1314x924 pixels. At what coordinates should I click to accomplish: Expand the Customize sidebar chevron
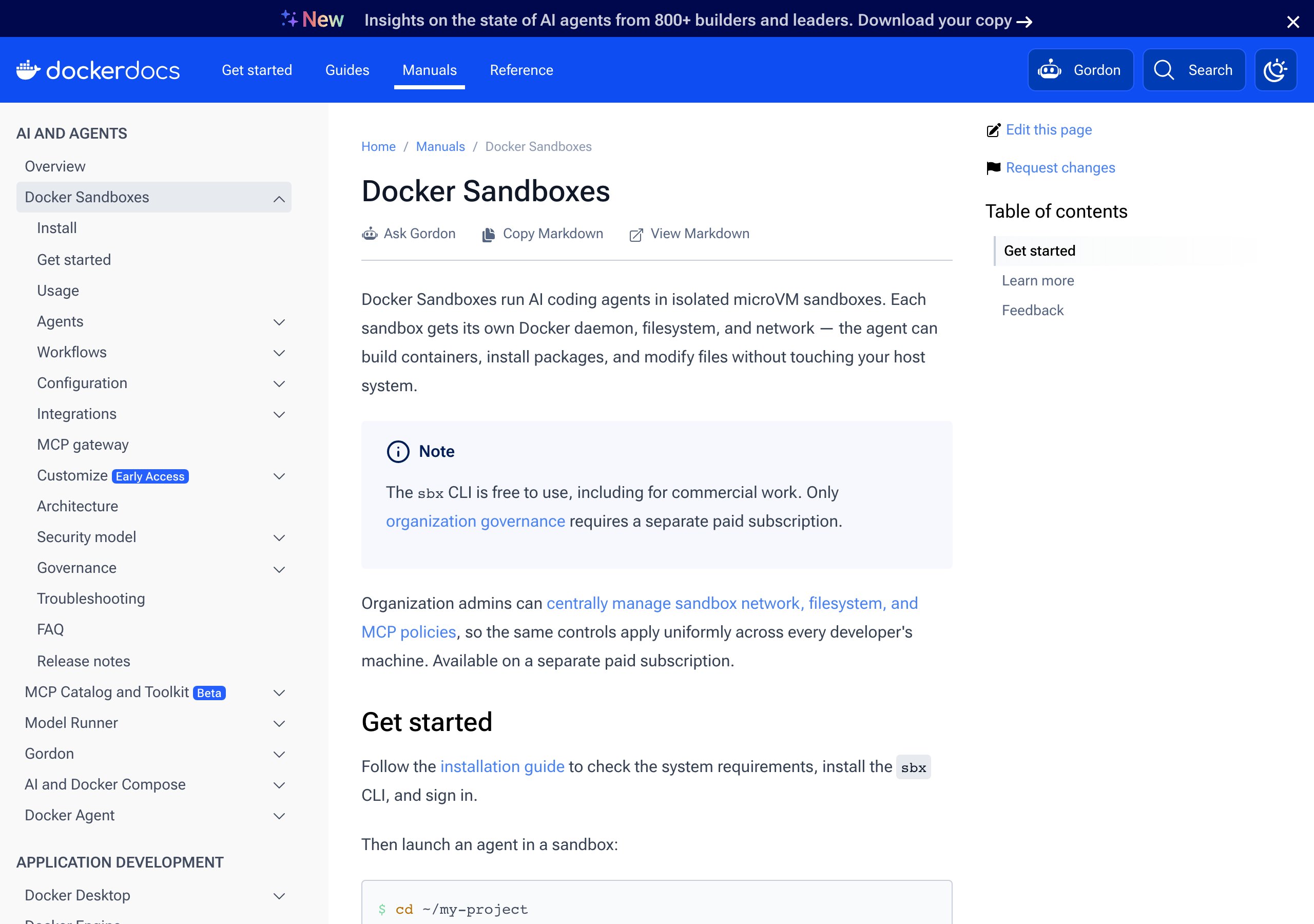click(279, 476)
